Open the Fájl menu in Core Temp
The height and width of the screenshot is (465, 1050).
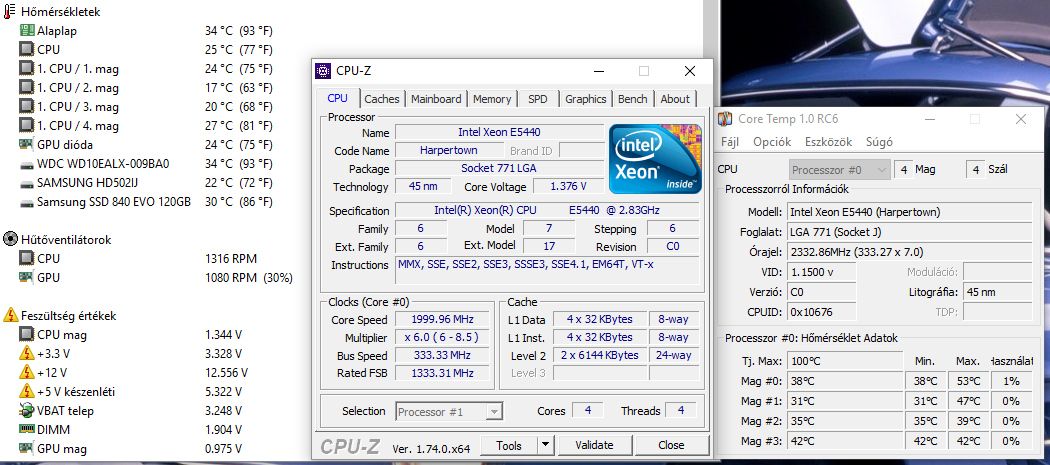click(728, 142)
